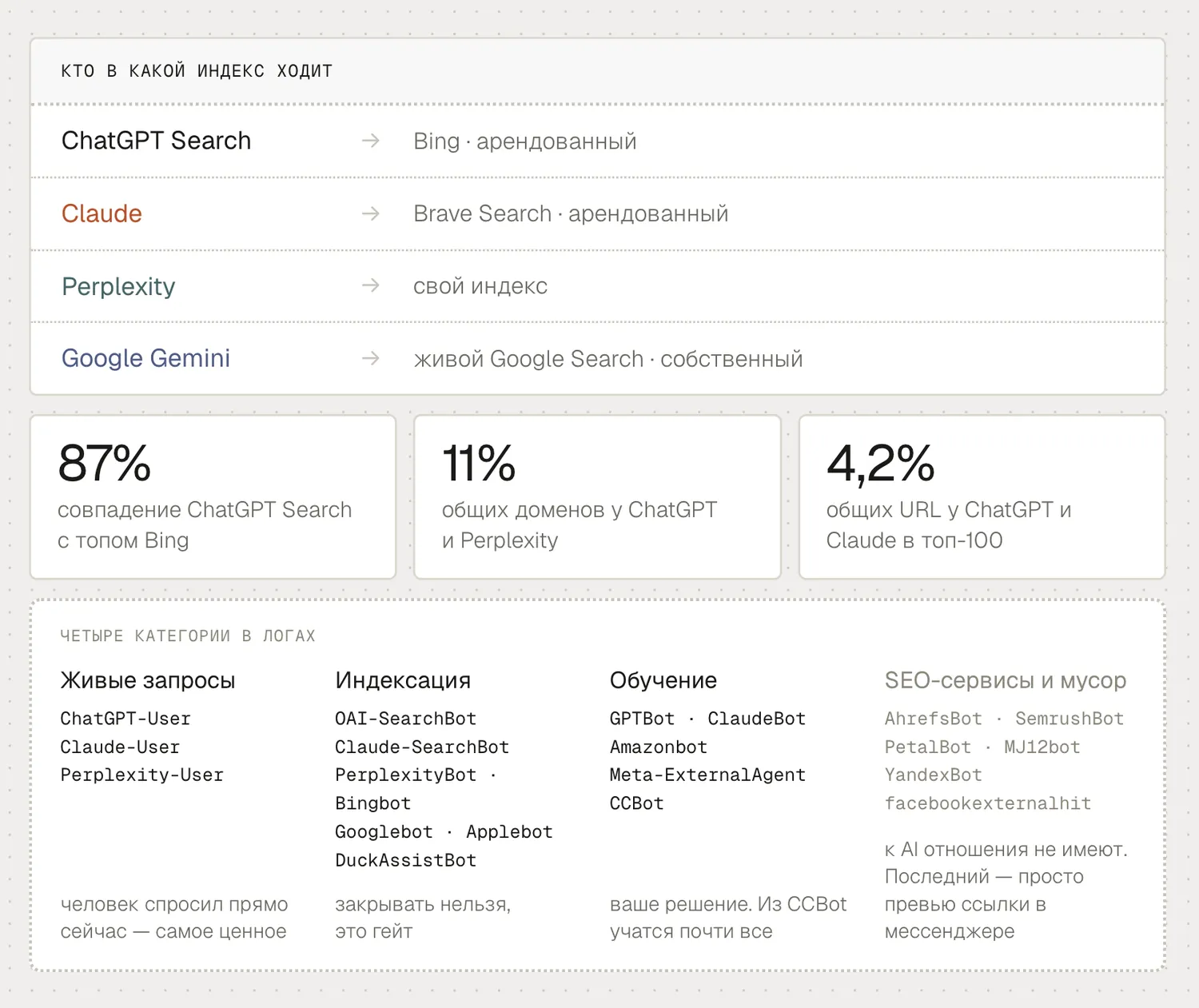Click the arrow next to orange Claude
This screenshot has width=1199, height=1008.
[370, 213]
